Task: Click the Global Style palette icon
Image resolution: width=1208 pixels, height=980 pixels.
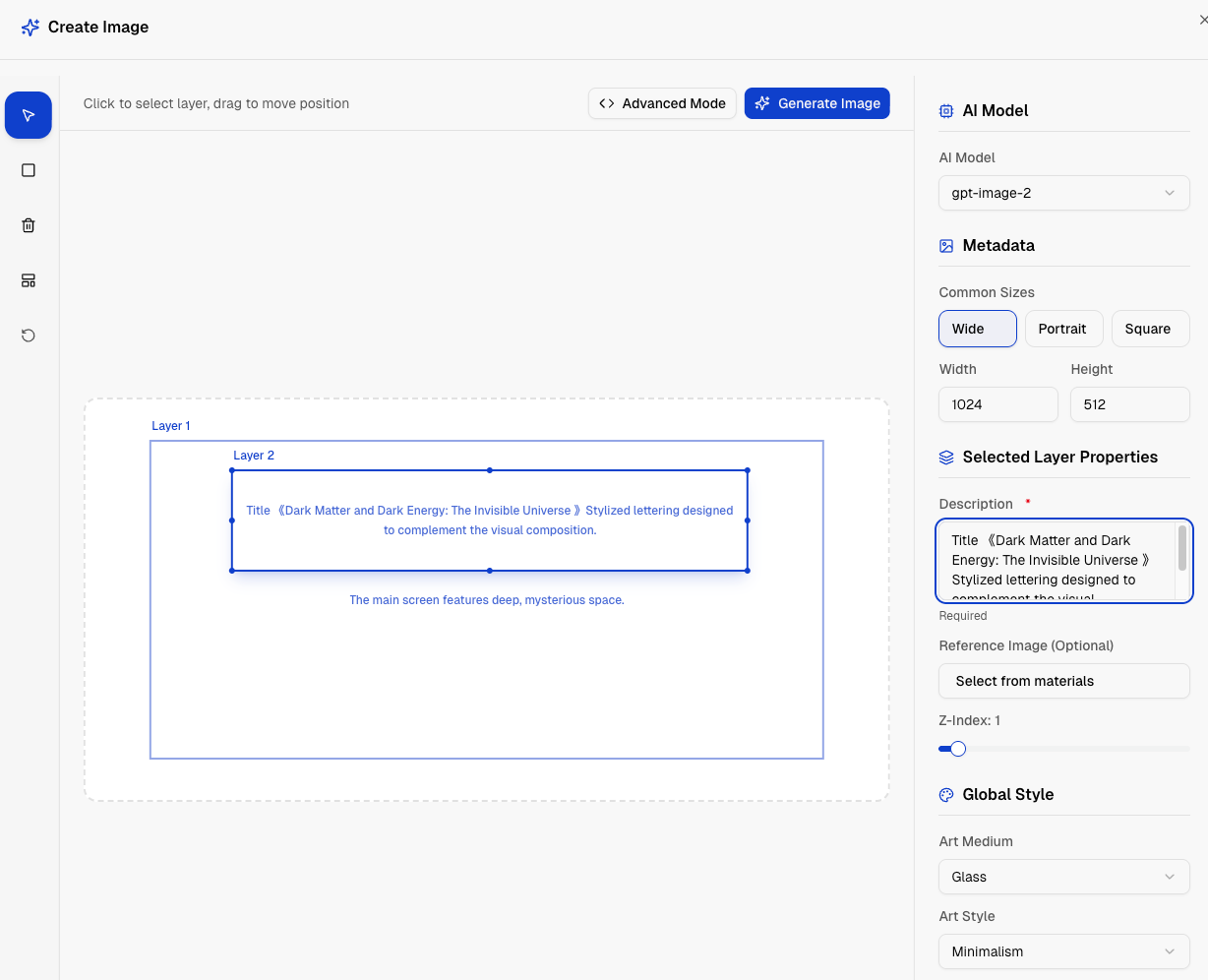Action: tap(946, 795)
